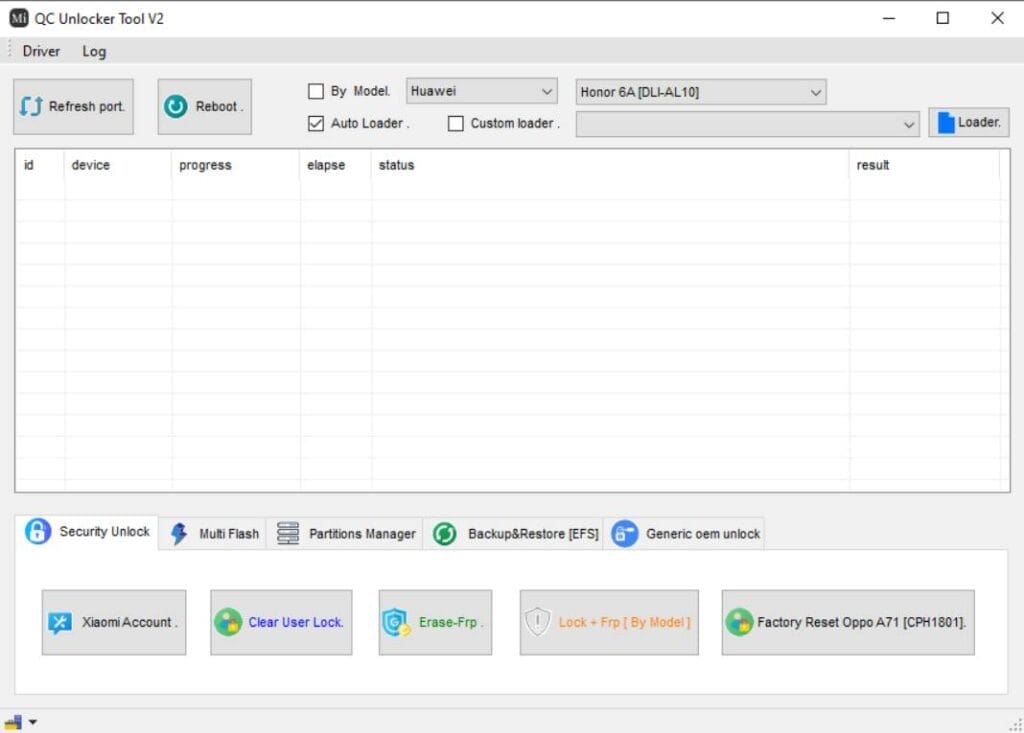Open the Log menu

94,51
